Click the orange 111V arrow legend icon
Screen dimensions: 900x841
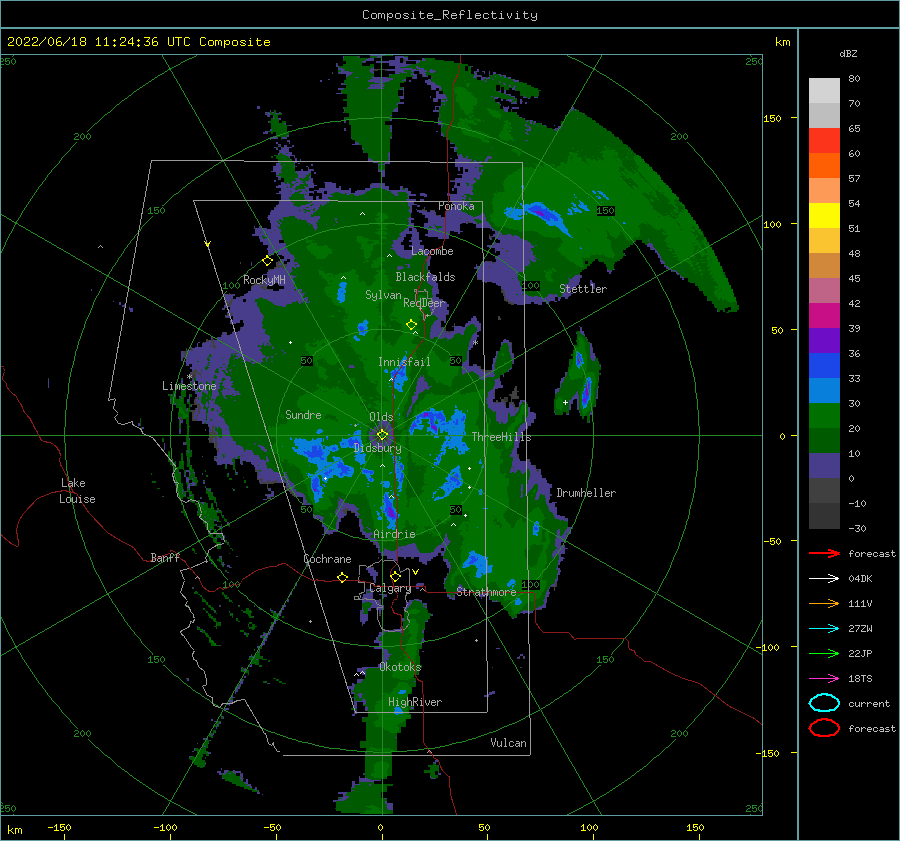click(824, 603)
